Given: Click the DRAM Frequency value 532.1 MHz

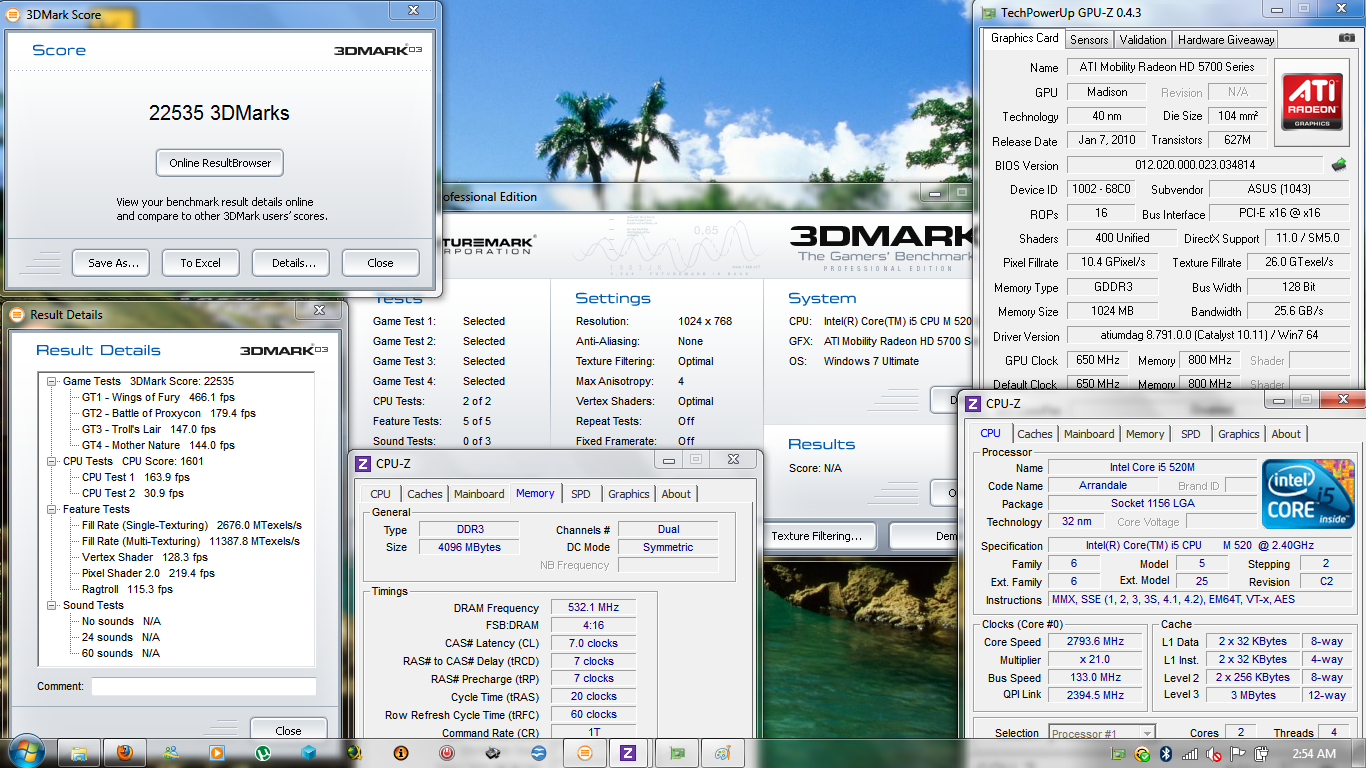Looking at the screenshot, I should 593,608.
